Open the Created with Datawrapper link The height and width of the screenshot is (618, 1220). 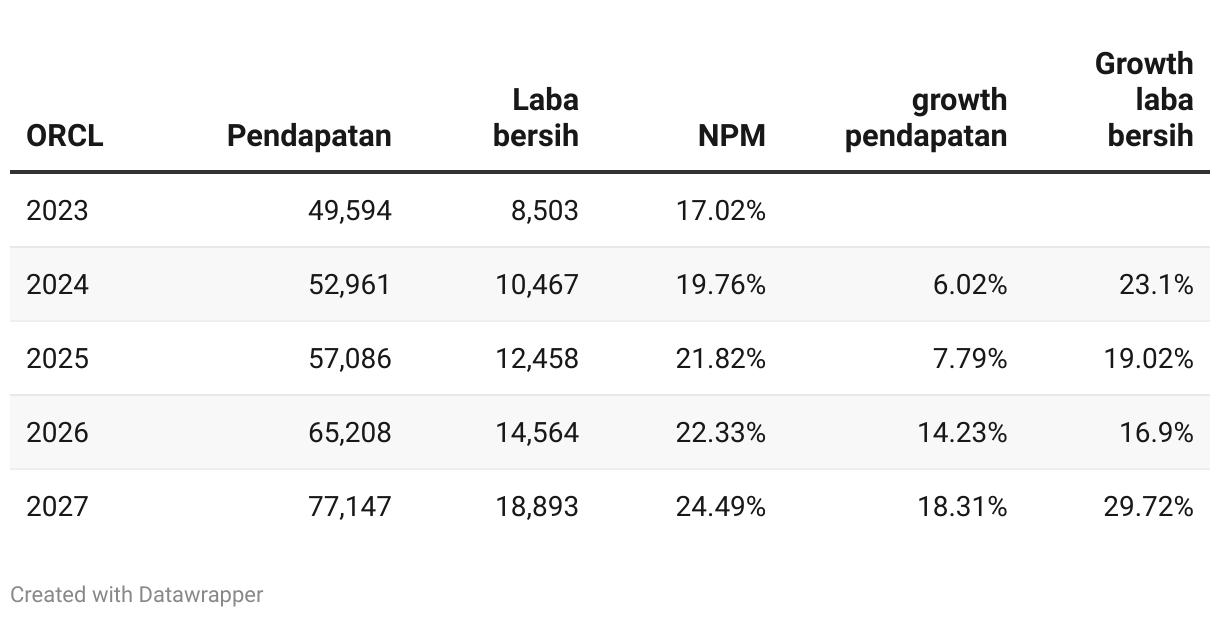(137, 594)
